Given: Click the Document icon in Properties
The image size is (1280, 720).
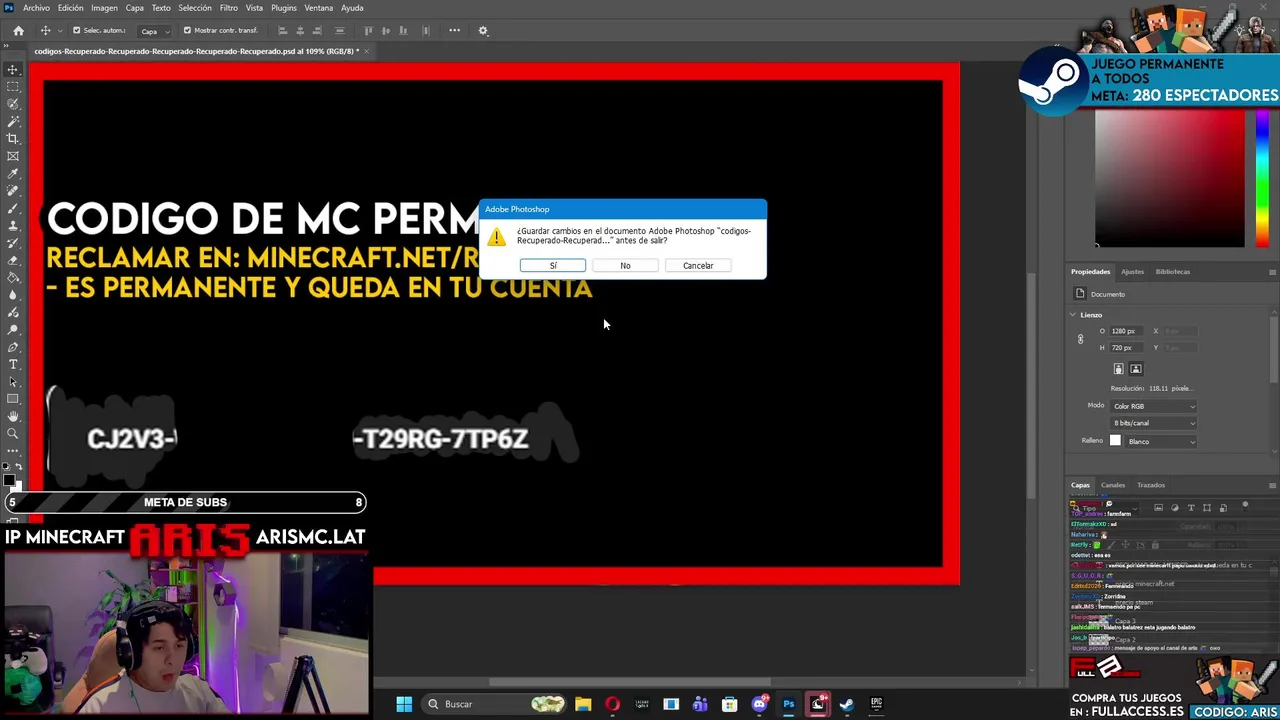Looking at the screenshot, I should [x=1080, y=294].
